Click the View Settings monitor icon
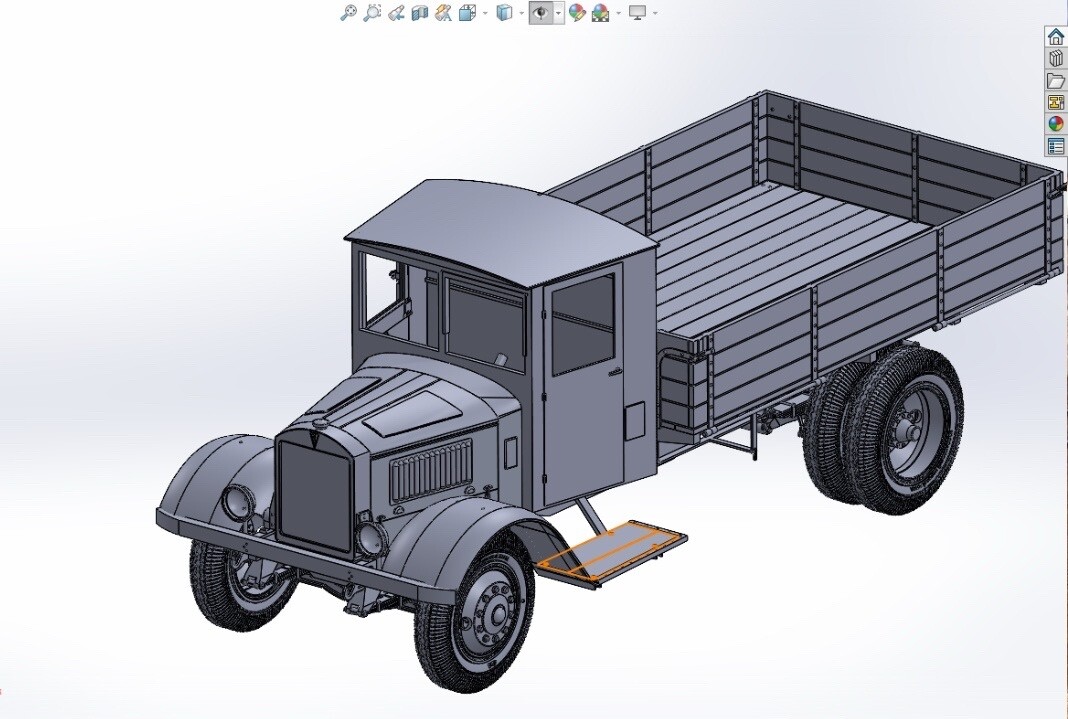Viewport: 1068px width, 719px height. point(638,12)
